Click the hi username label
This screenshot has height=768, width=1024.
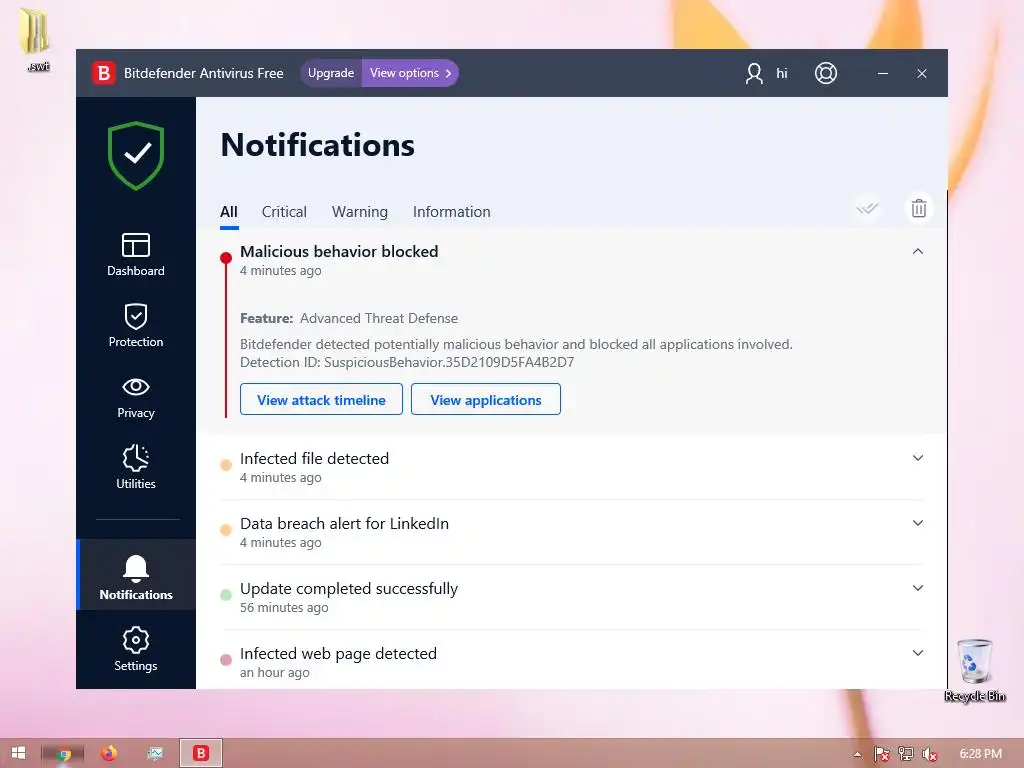tap(782, 73)
